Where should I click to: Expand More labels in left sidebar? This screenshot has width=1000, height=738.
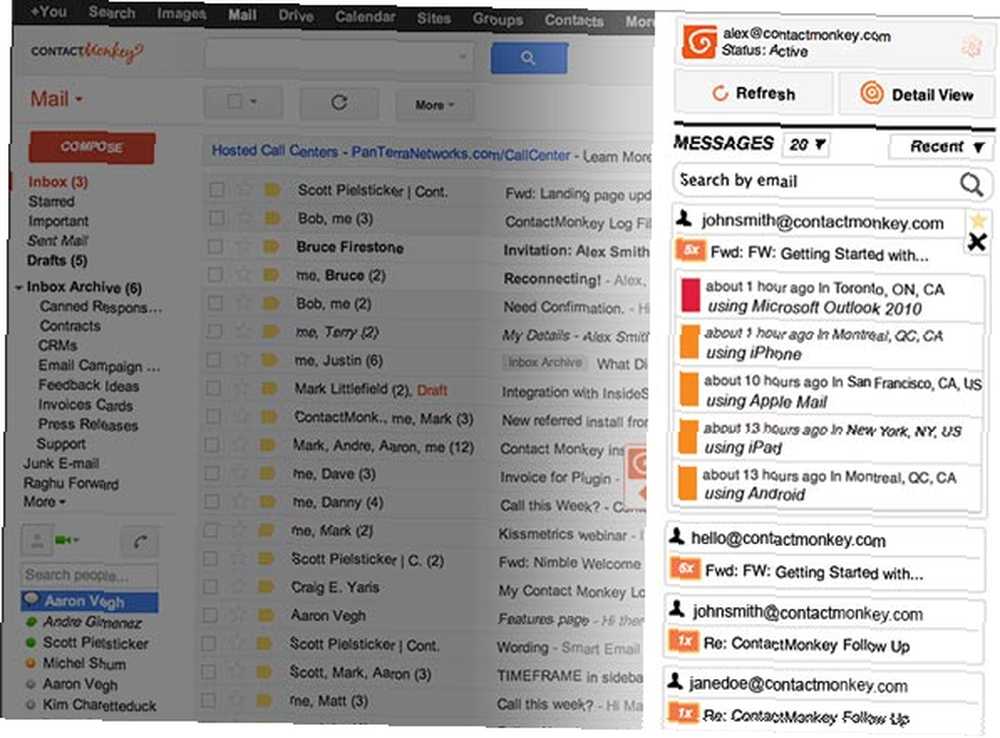click(45, 502)
